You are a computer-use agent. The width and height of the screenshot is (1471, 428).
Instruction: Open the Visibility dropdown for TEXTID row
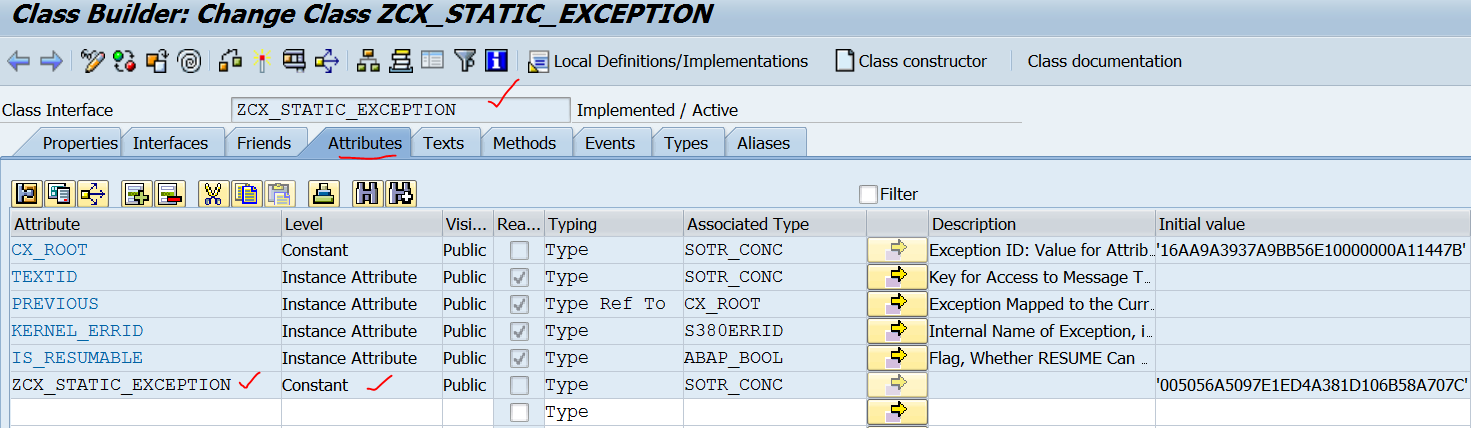pyautogui.click(x=465, y=277)
